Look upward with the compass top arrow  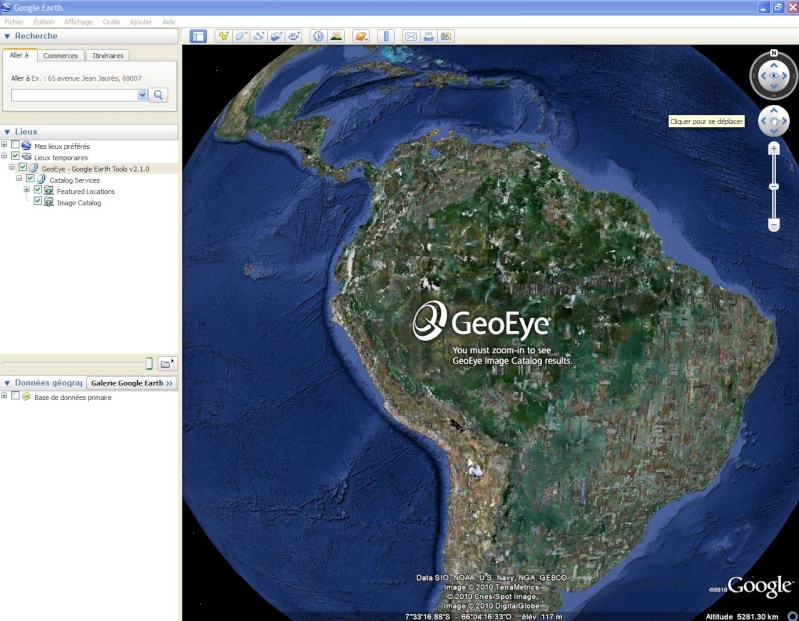pyautogui.click(x=774, y=65)
